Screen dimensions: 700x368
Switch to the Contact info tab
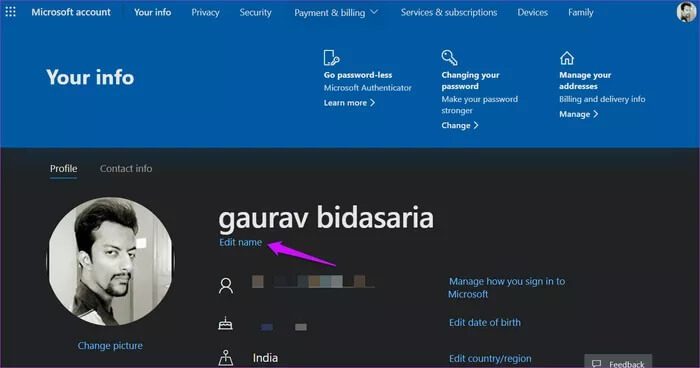(x=126, y=168)
